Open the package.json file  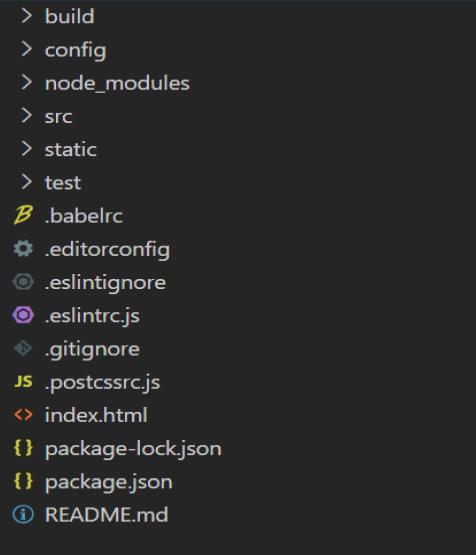pyautogui.click(x=109, y=482)
